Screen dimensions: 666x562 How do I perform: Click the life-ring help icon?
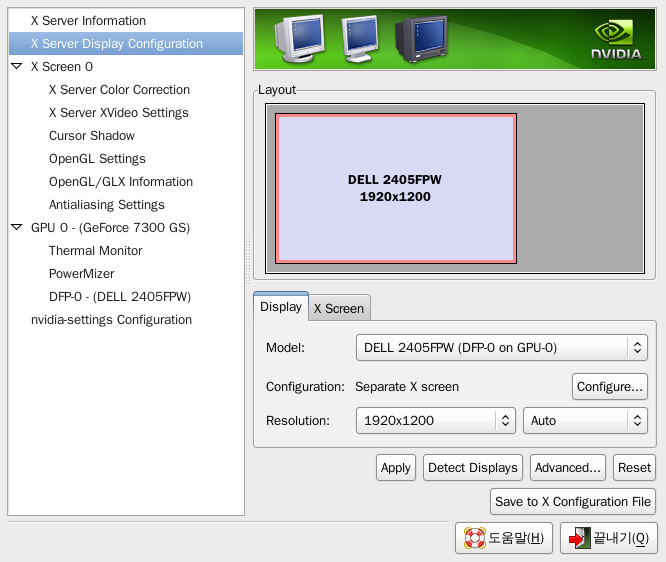point(475,538)
